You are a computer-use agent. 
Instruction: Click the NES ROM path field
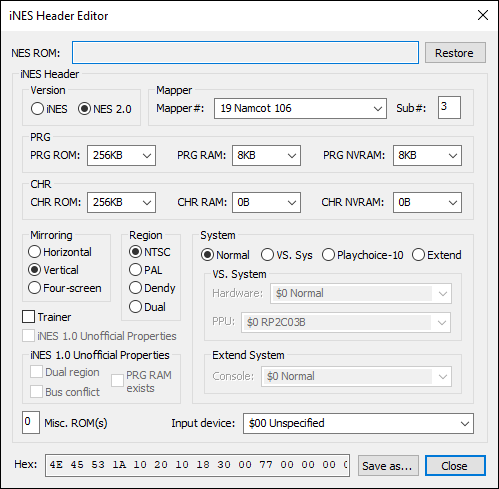245,53
